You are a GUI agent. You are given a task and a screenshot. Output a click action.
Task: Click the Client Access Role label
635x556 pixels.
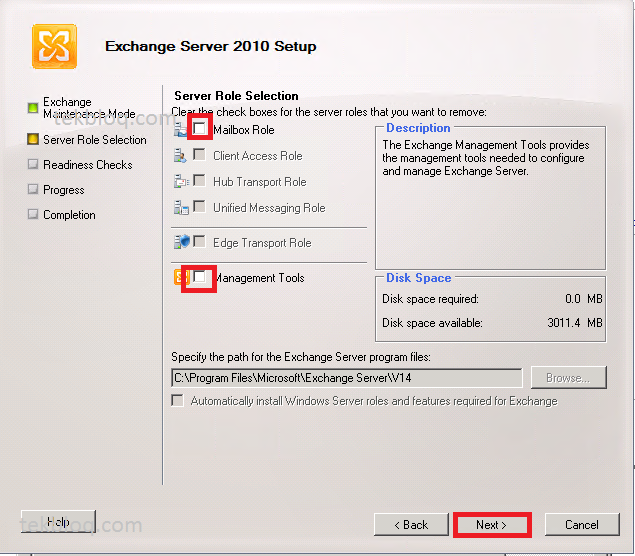click(258, 156)
